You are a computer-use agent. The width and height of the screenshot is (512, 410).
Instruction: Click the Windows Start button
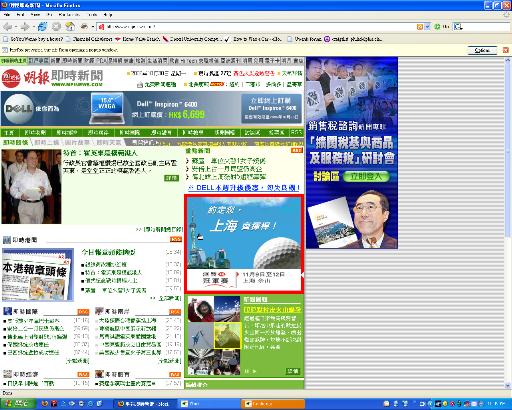tap(17, 404)
